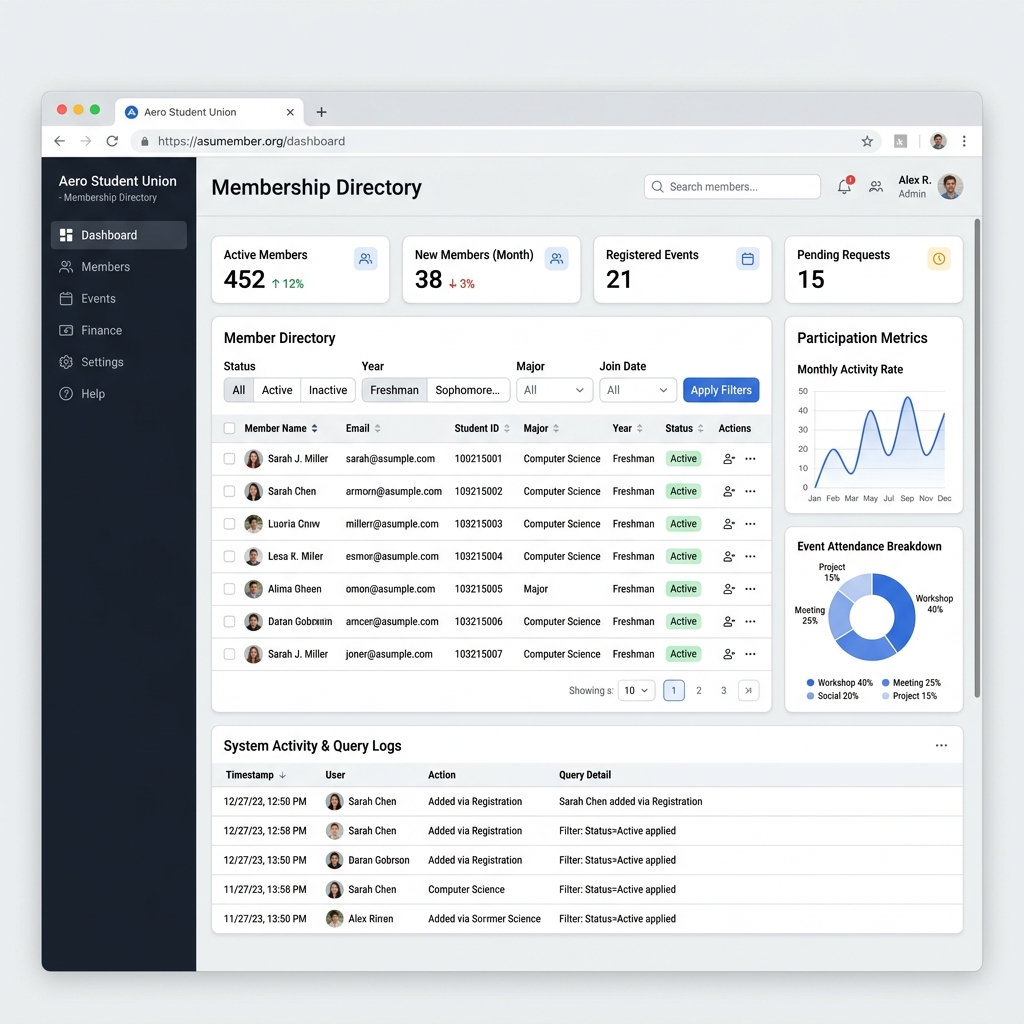The height and width of the screenshot is (1024, 1024).
Task: Open Settings in sidebar
Action: click(x=119, y=362)
